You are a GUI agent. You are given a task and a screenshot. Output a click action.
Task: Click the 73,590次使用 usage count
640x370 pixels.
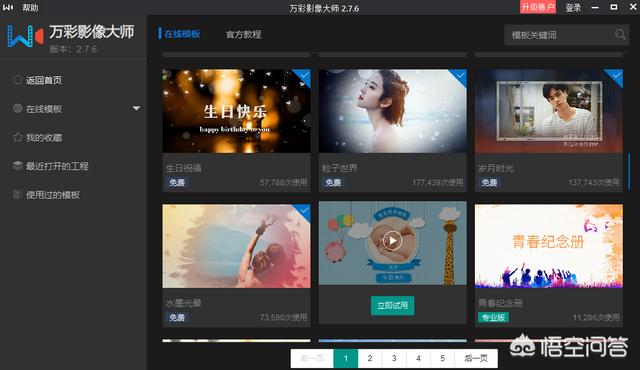click(284, 317)
